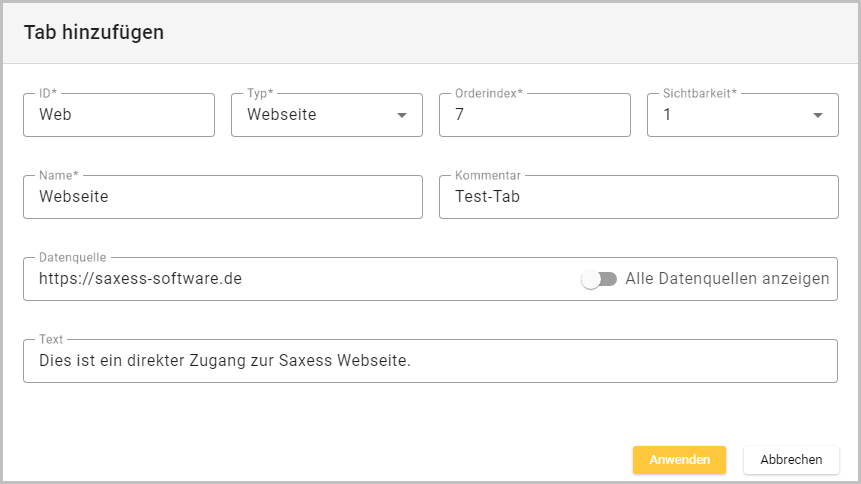Click the Text field with the Saxess description

click(x=430, y=361)
